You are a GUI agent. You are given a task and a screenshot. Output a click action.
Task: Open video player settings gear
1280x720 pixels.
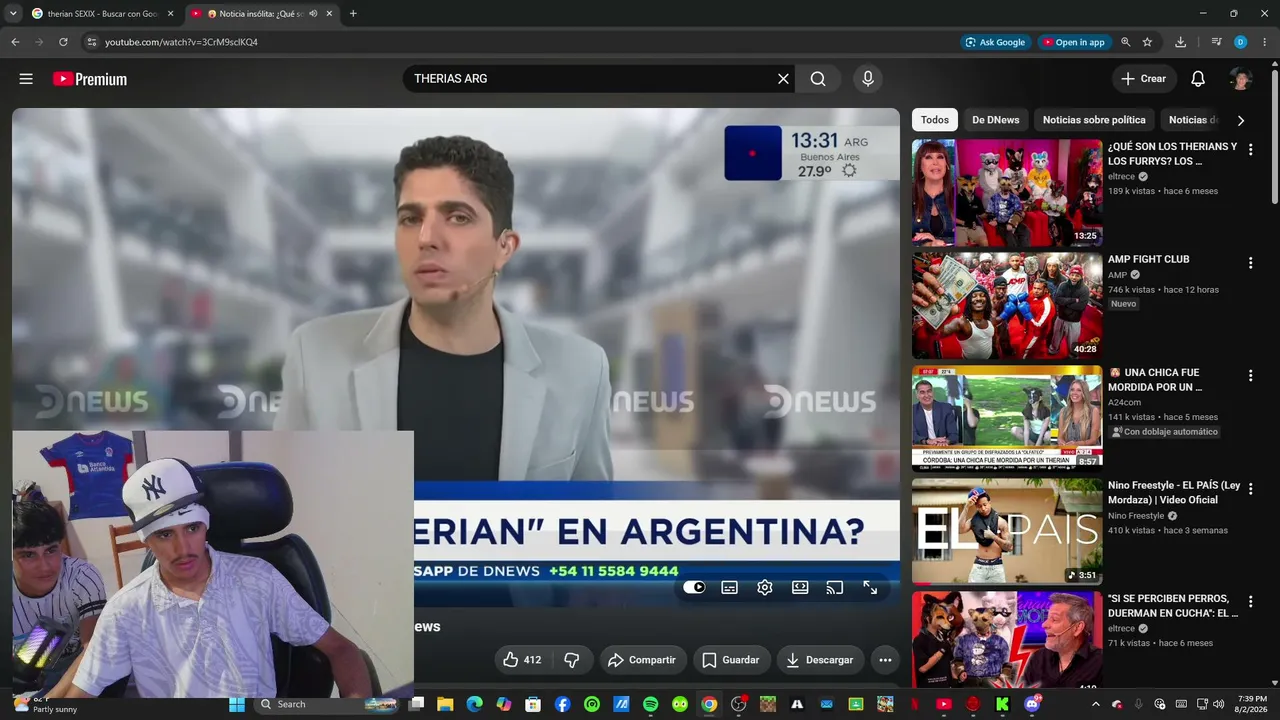click(765, 588)
